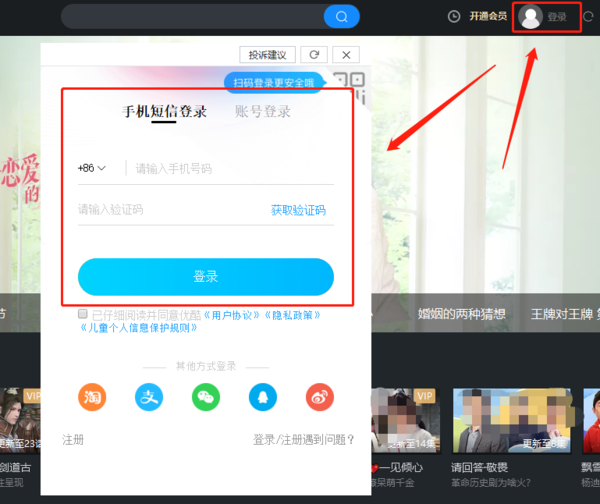The height and width of the screenshot is (504, 600).
Task: Click the refresh icon at top right
Action: (x=588, y=16)
